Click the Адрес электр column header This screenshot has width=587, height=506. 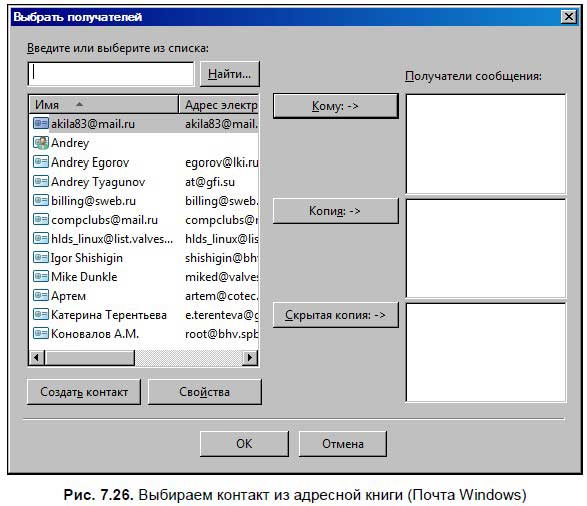pyautogui.click(x=219, y=104)
